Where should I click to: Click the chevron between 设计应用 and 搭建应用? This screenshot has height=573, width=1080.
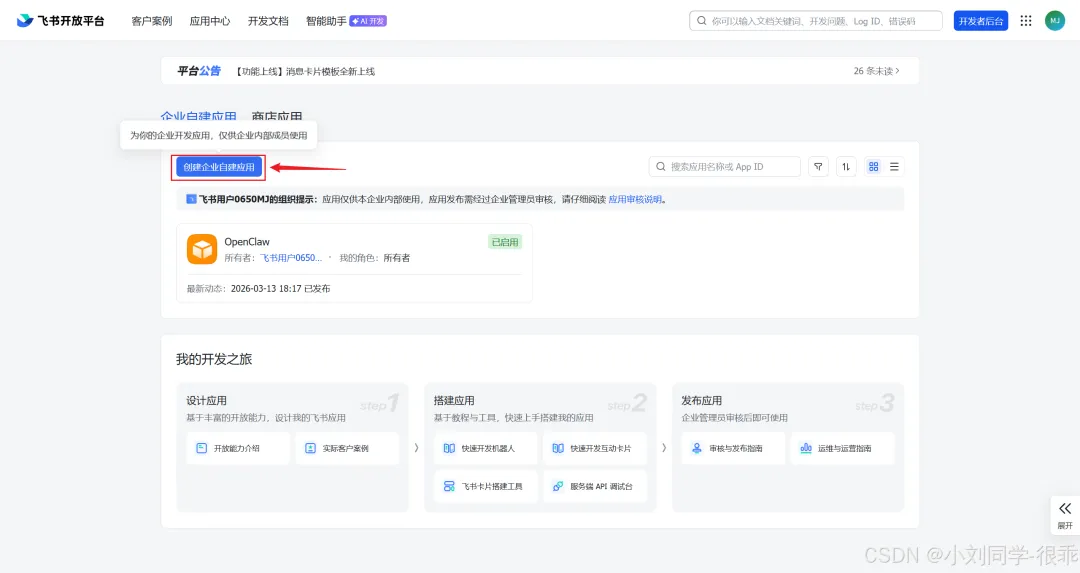[x=416, y=448]
